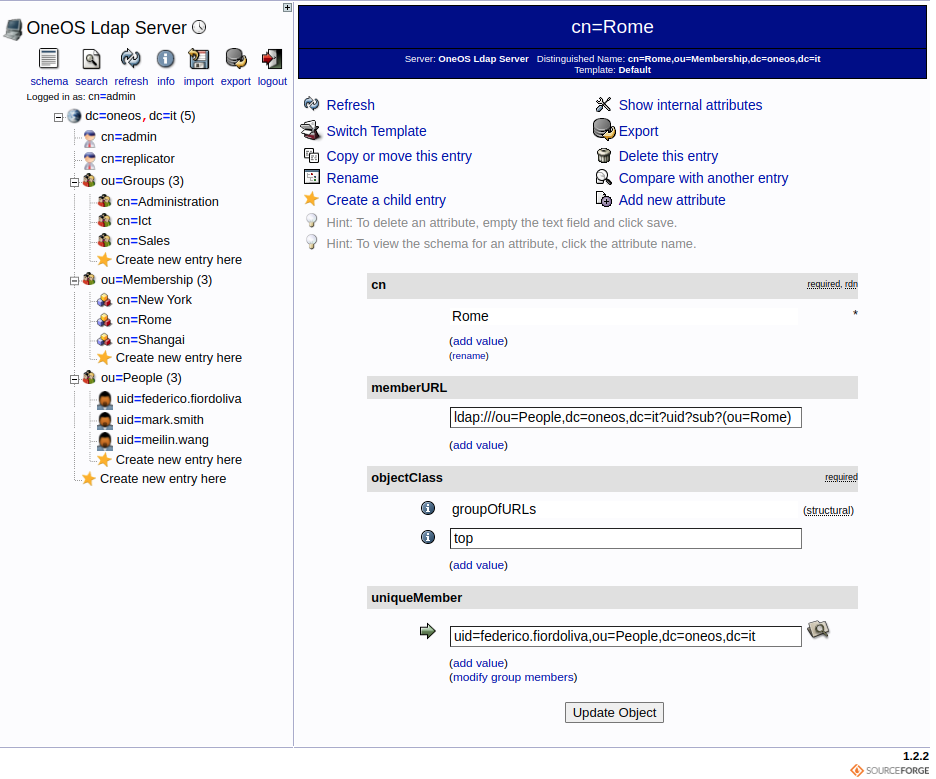Open the sidebar export icon
The height and width of the screenshot is (779, 936).
pos(236,59)
